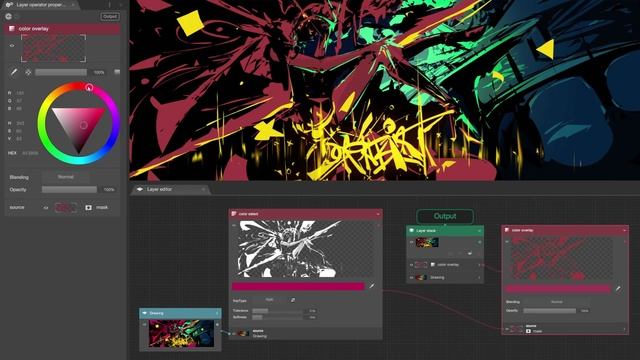640x360 pixels.
Task: Adjust Opacity slider in color overlay node
Action: coord(549,311)
